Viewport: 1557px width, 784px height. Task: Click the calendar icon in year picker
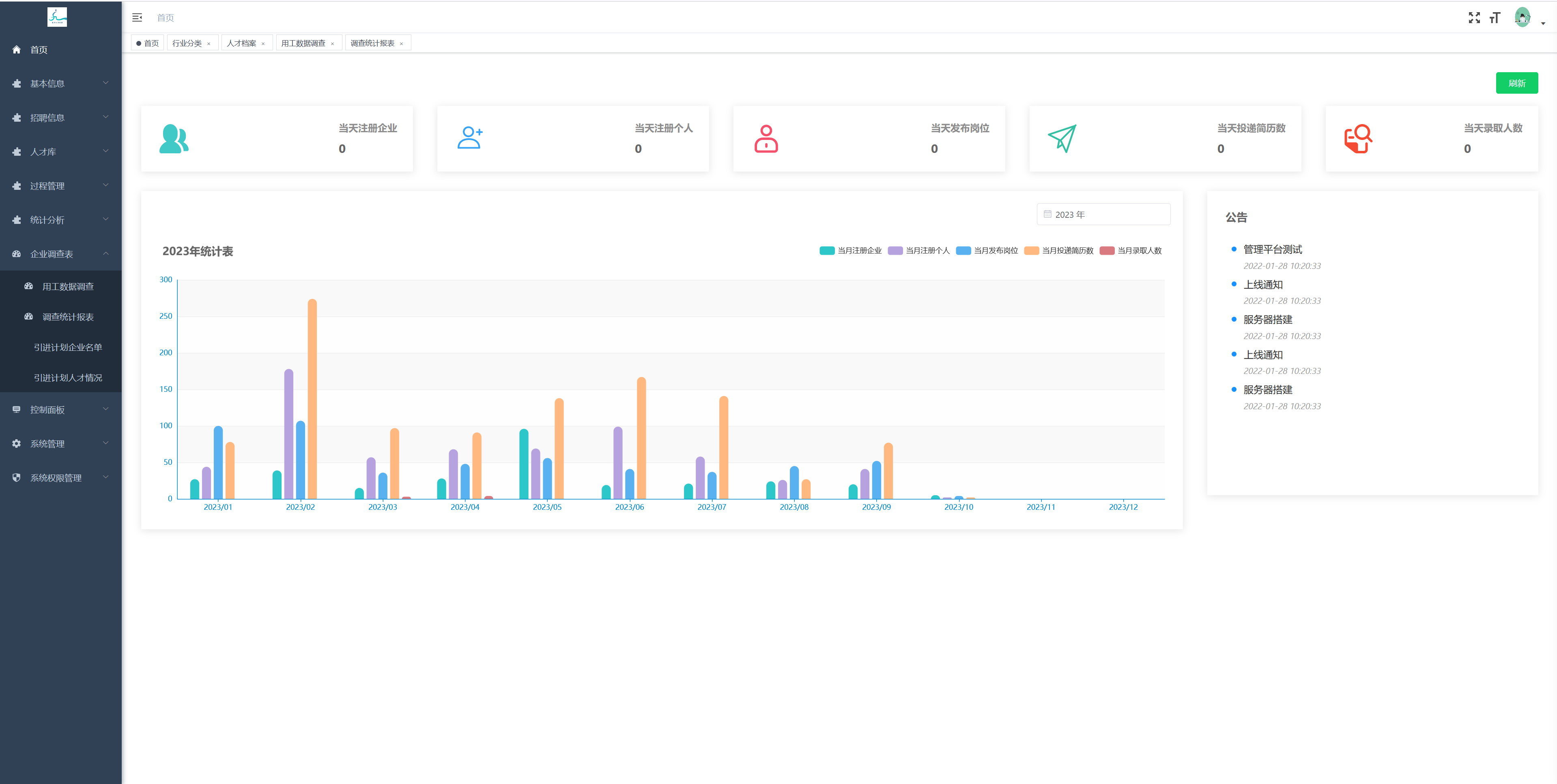[x=1047, y=214]
